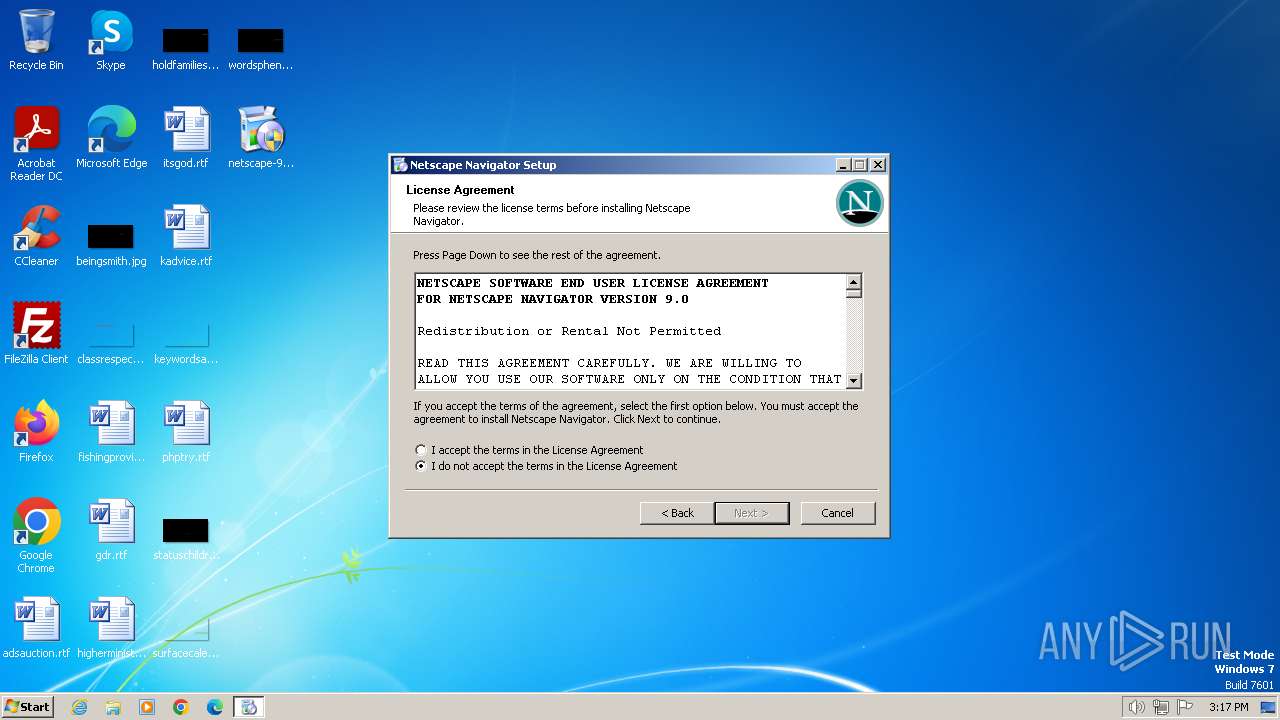Image resolution: width=1280 pixels, height=720 pixels.
Task: Select the classrespec desktop item
Action: pyautogui.click(x=111, y=341)
